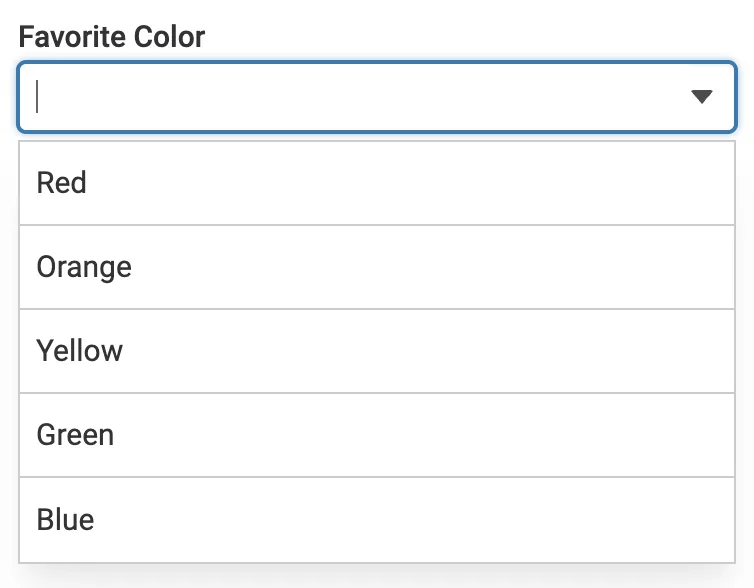This screenshot has height=588, width=754.
Task: Choose Blue from the options
Action: 377,520
